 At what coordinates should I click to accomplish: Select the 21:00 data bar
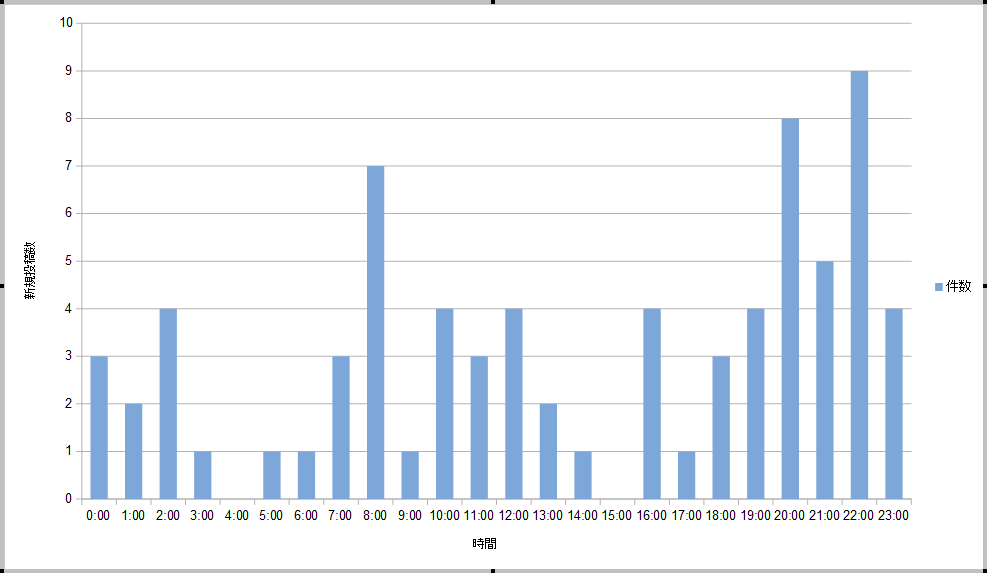click(x=825, y=380)
